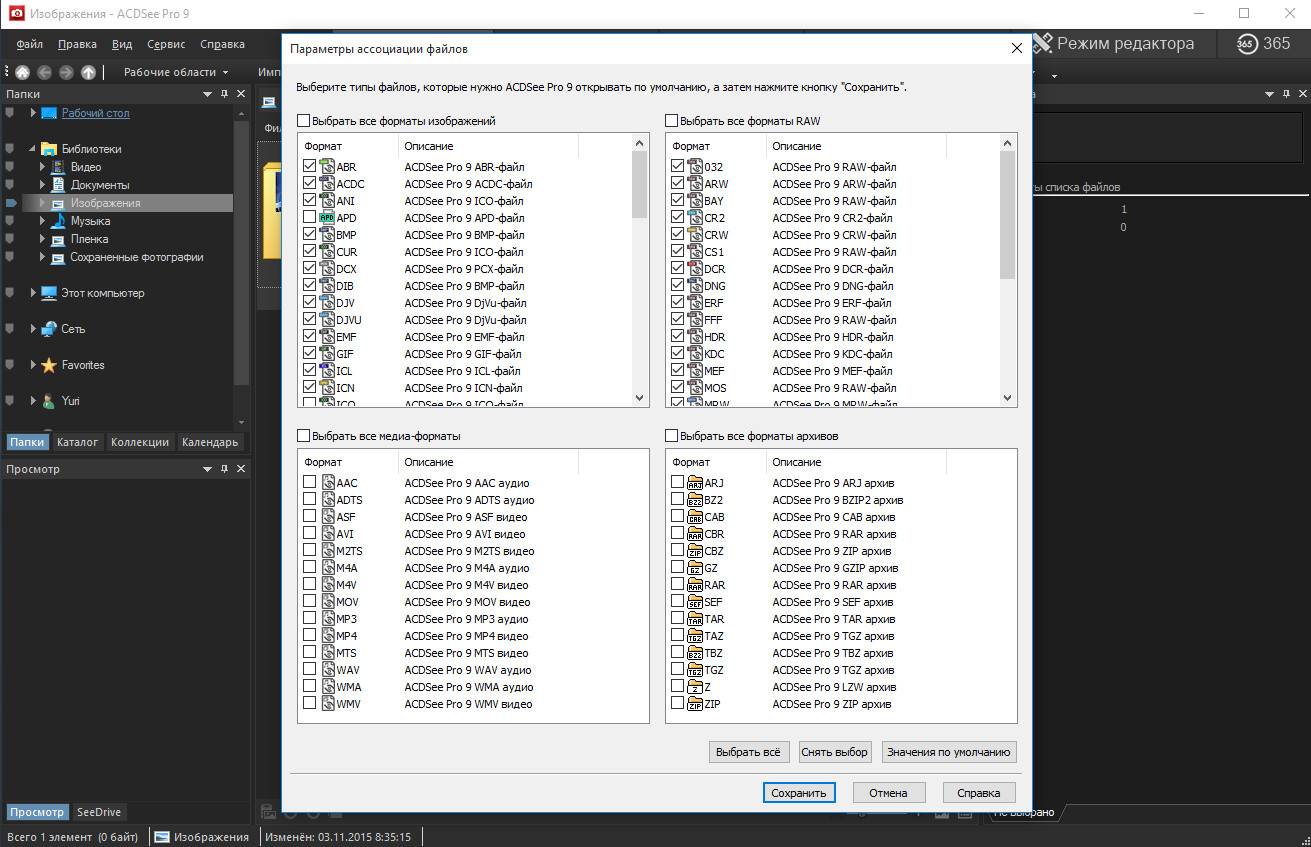Click the Изображения icon in status bar
The image size is (1311, 847).
tap(164, 837)
